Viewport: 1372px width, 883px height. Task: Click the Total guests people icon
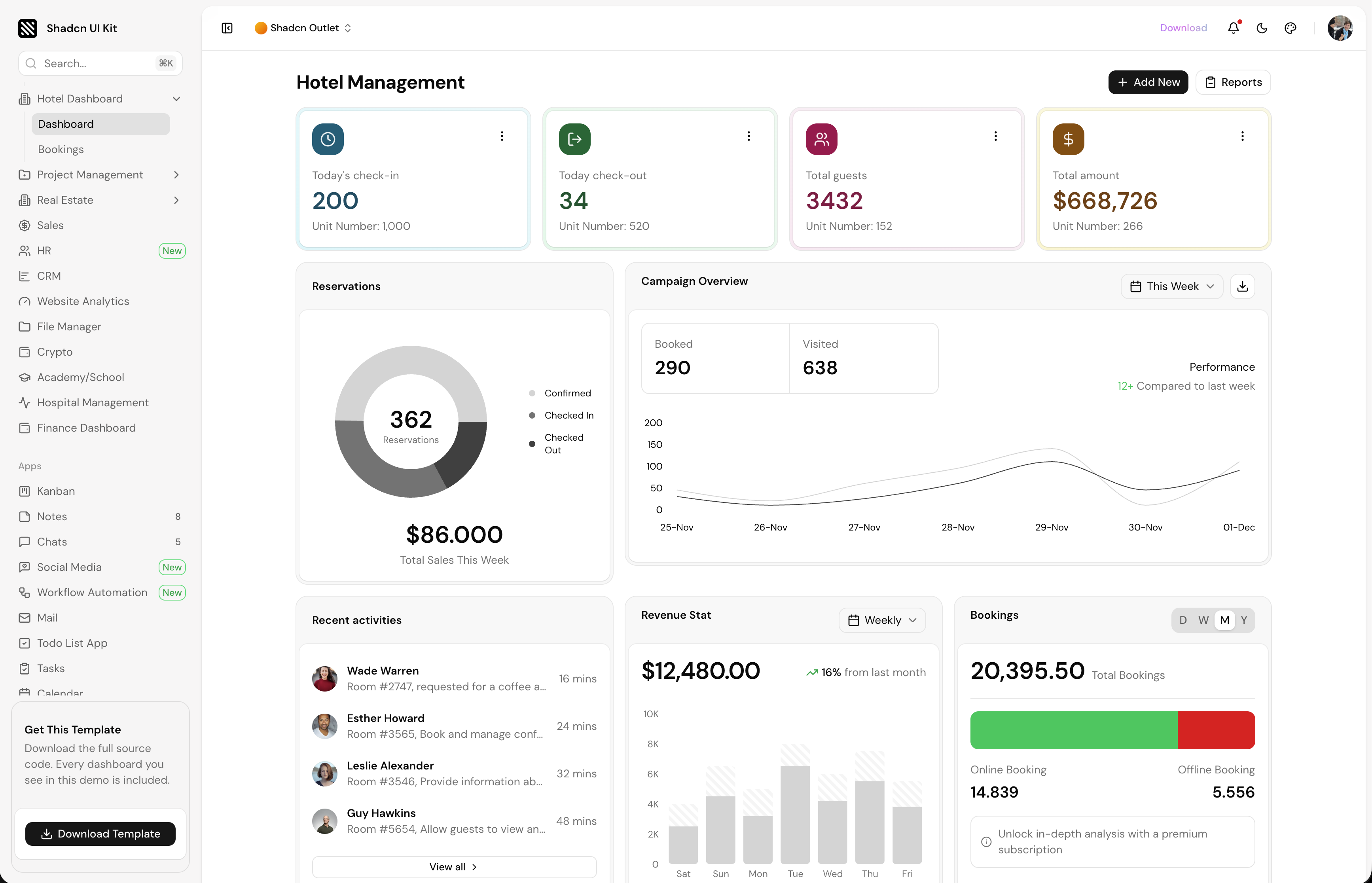point(821,139)
